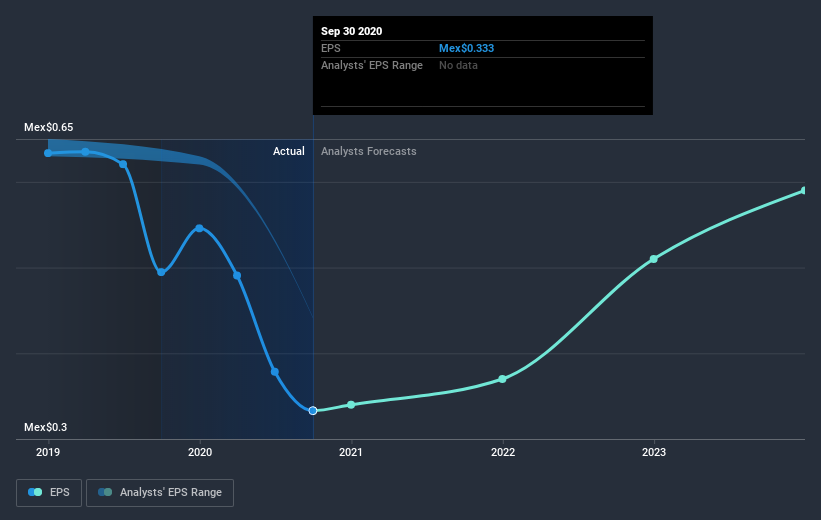The height and width of the screenshot is (520, 821).
Task: Toggle the EPS legend button
Action: pyautogui.click(x=49, y=493)
